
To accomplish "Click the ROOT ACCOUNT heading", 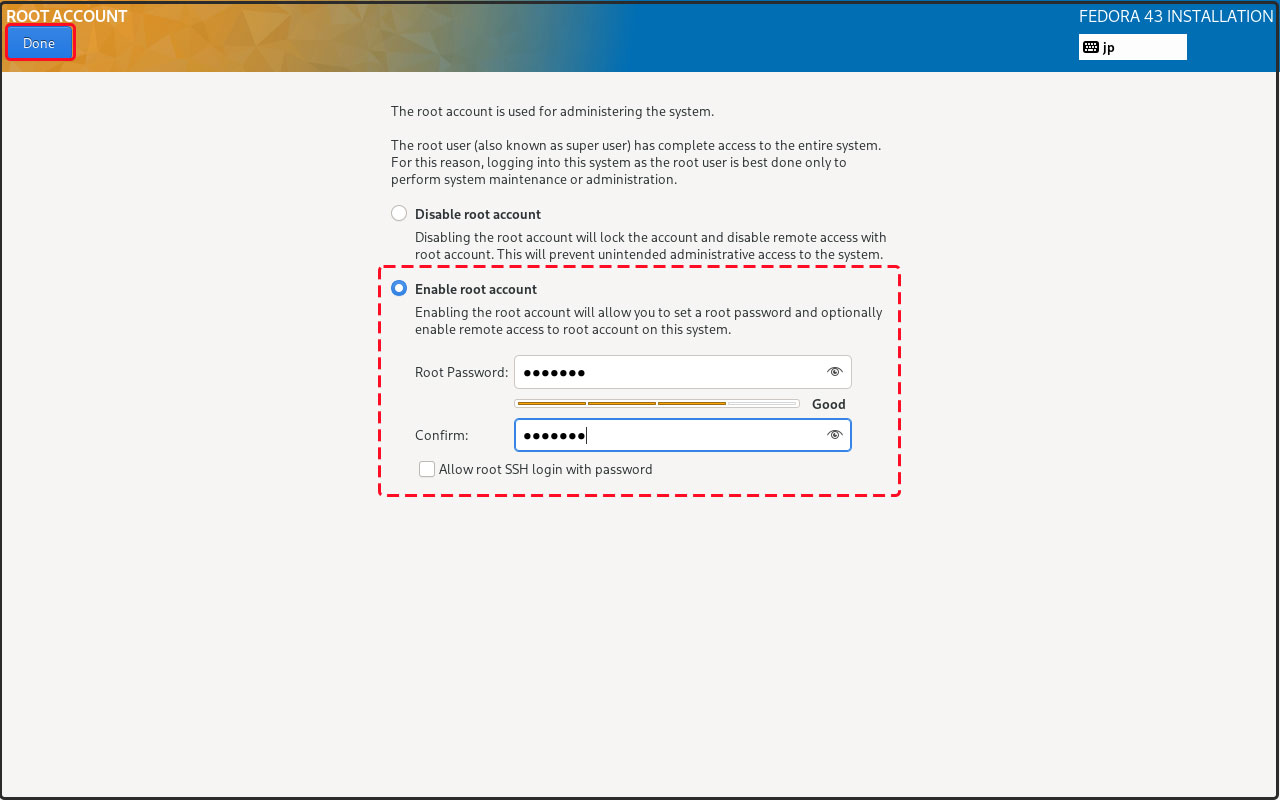I will point(67,16).
